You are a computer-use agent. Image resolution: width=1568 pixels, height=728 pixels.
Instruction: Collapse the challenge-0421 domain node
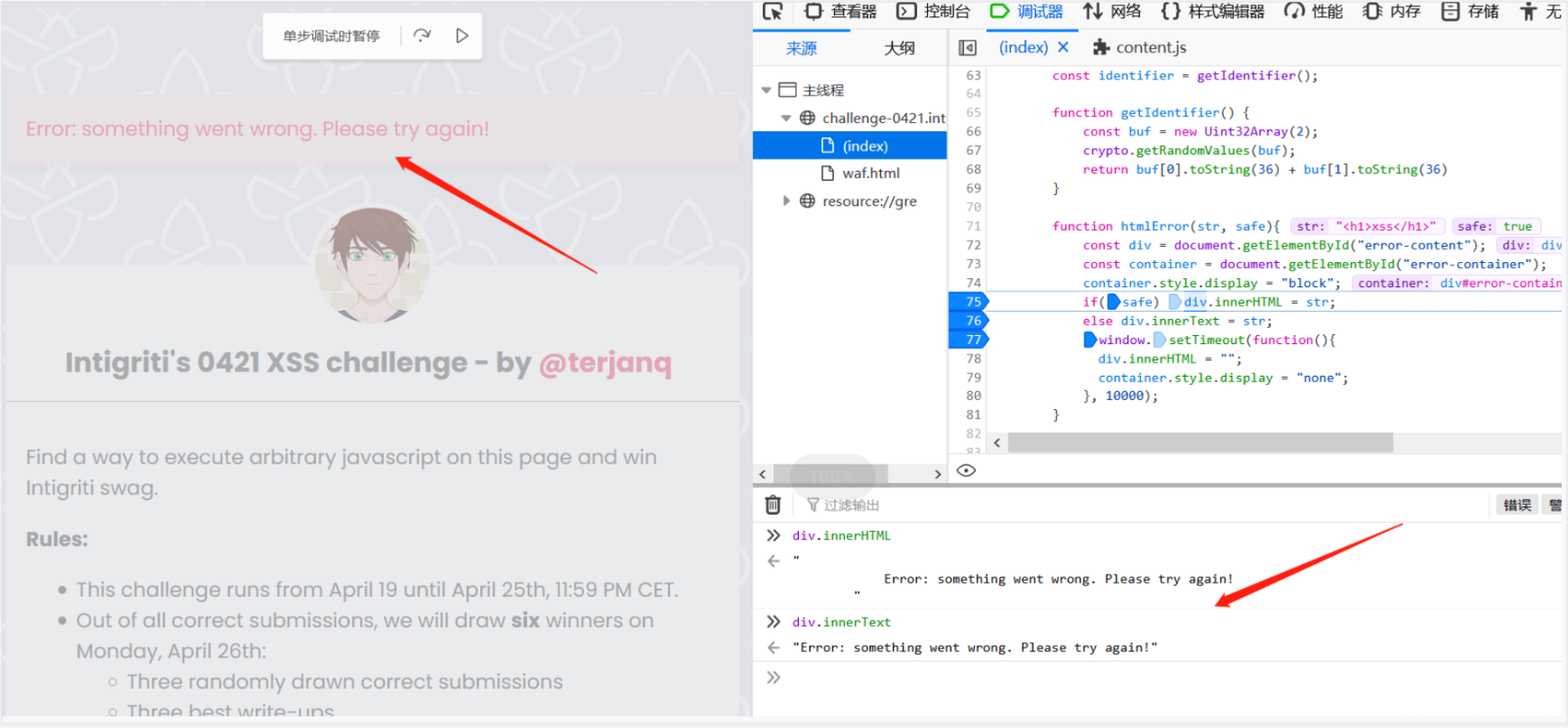pyautogui.click(x=785, y=118)
